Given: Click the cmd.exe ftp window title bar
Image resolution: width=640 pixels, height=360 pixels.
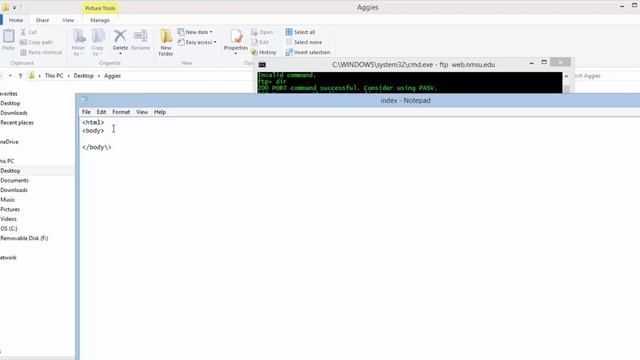Looking at the screenshot, I should pos(413,64).
